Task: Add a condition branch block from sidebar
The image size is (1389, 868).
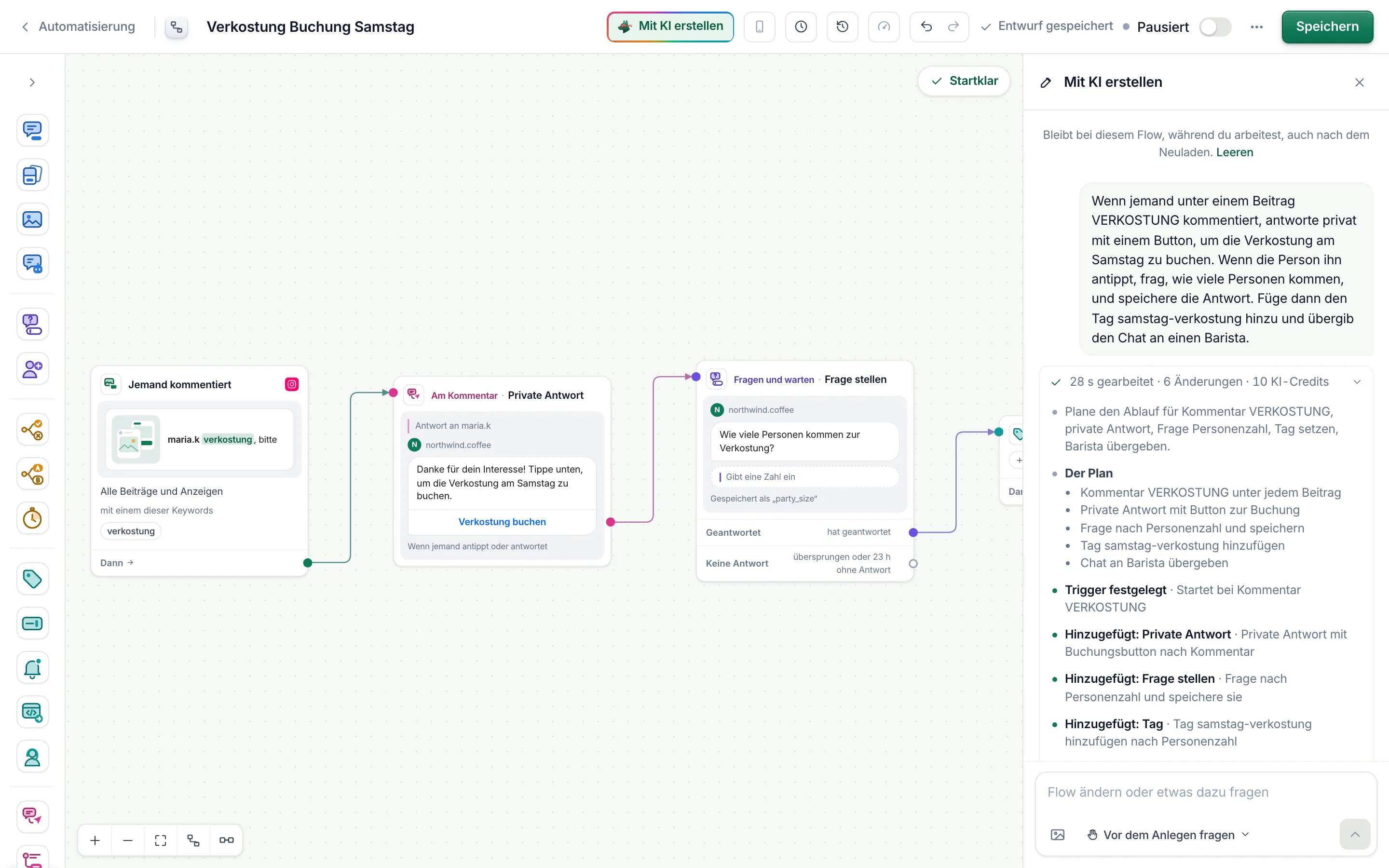Action: [32, 429]
